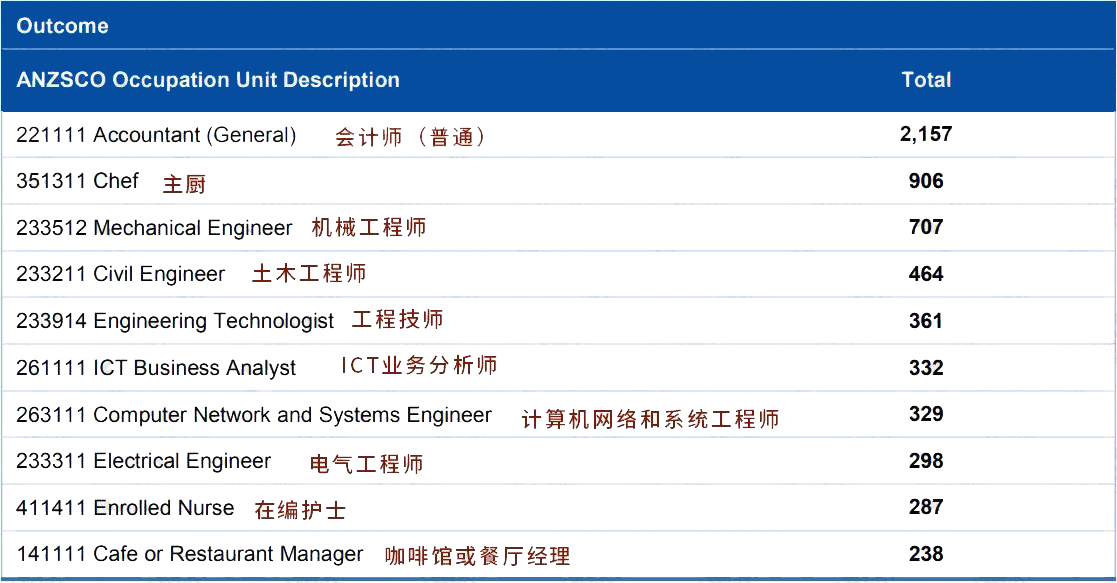Click the Chinese annotation 机械工程师
Viewport: 1117px width, 583px height.
369,228
